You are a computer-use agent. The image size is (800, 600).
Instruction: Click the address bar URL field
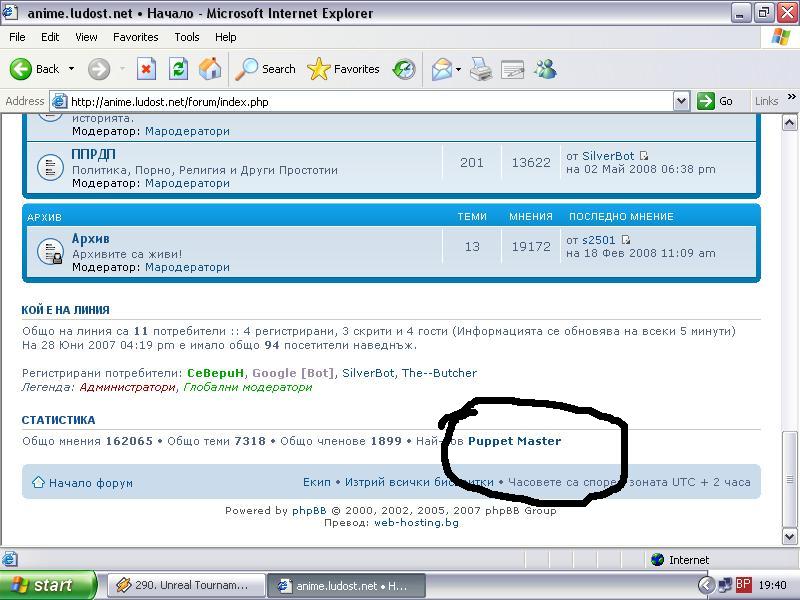370,102
